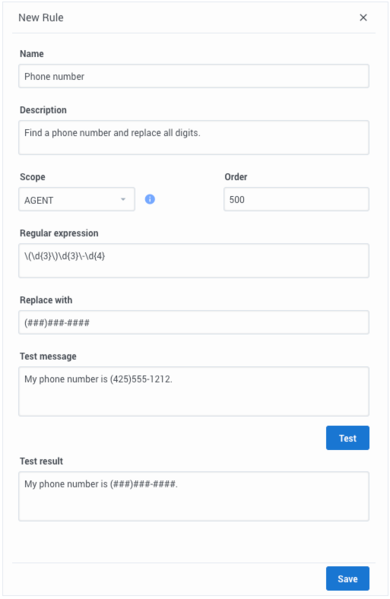Viewport: 390px width, 599px height.
Task: Click the Replace with label
Action: click(x=46, y=300)
